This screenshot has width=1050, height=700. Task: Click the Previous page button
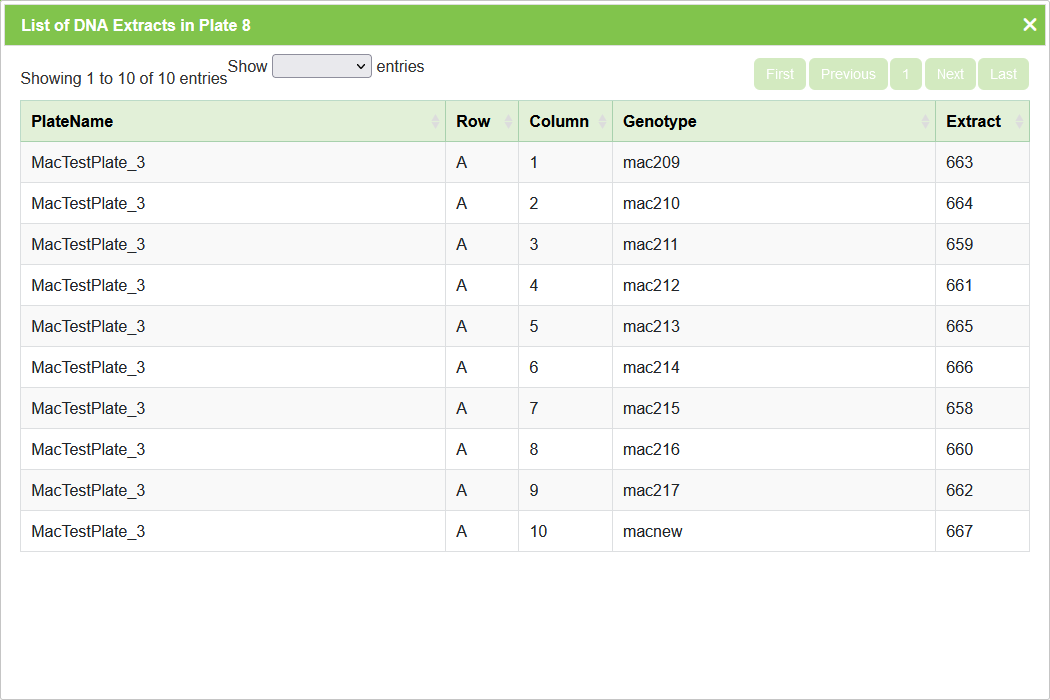[848, 74]
